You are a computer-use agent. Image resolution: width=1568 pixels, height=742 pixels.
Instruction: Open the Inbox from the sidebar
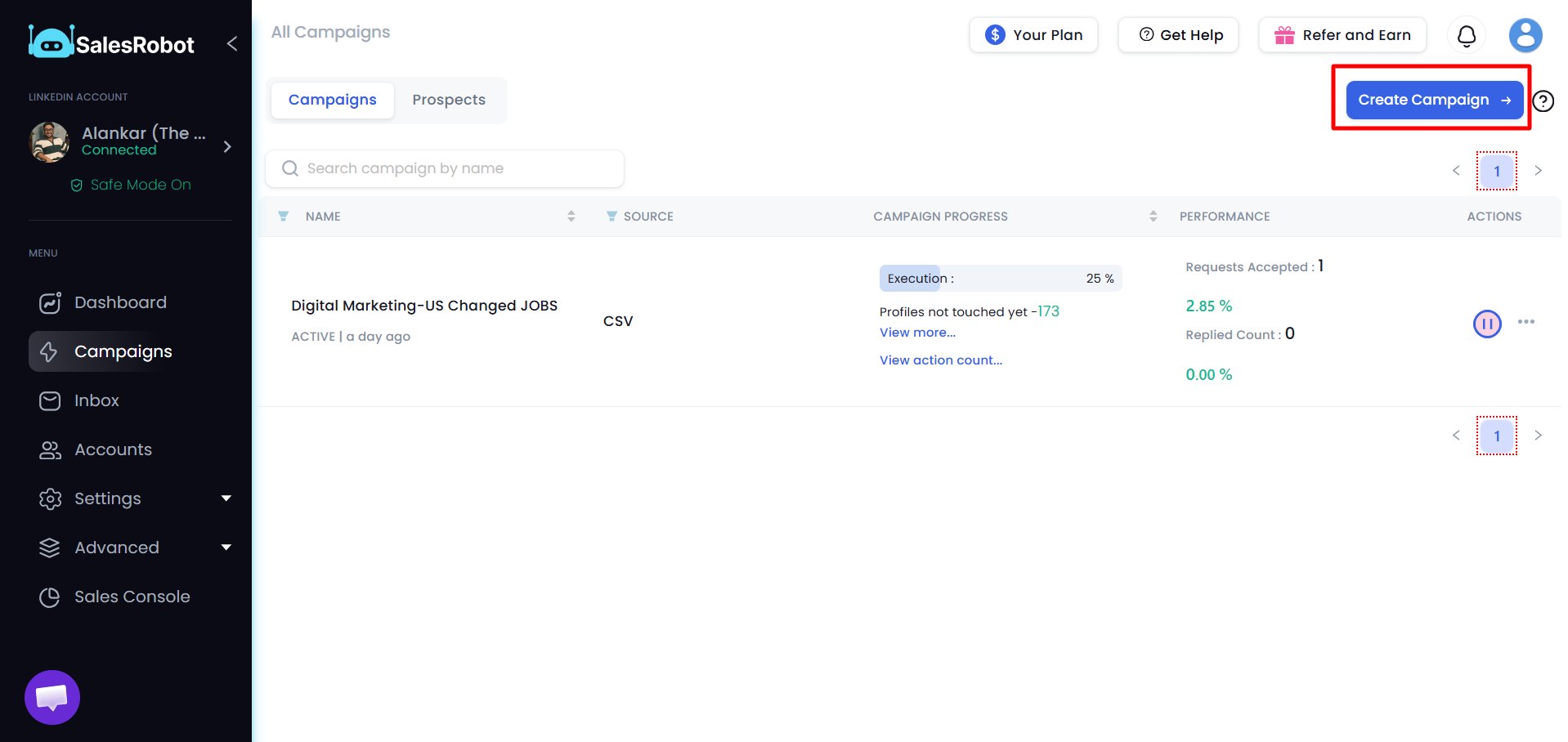(x=96, y=400)
